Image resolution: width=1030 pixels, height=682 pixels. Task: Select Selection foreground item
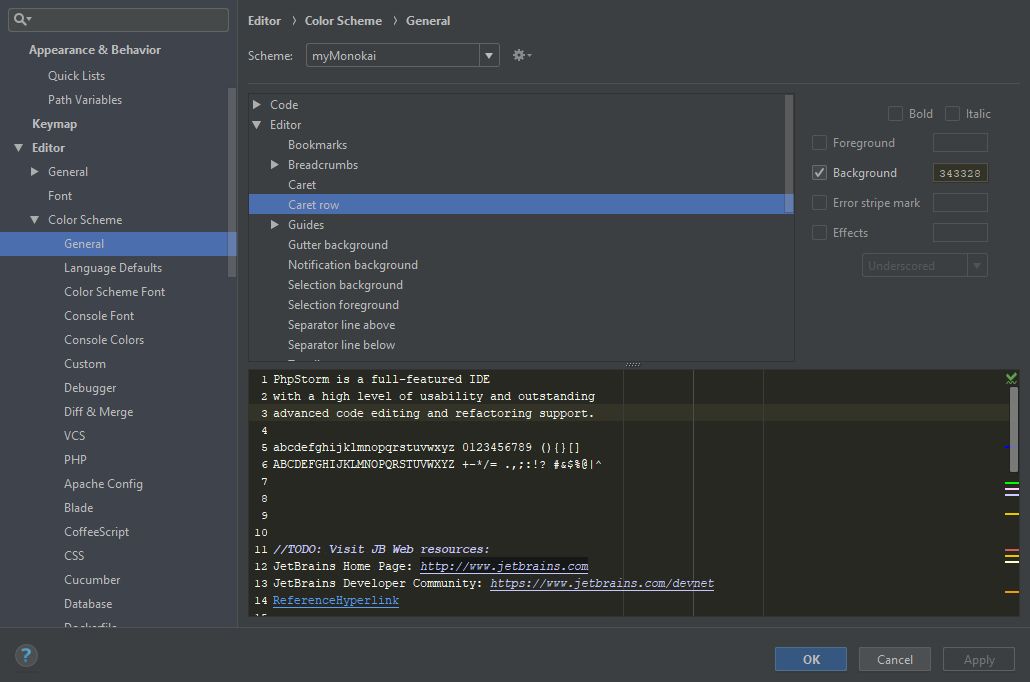pyautogui.click(x=344, y=305)
